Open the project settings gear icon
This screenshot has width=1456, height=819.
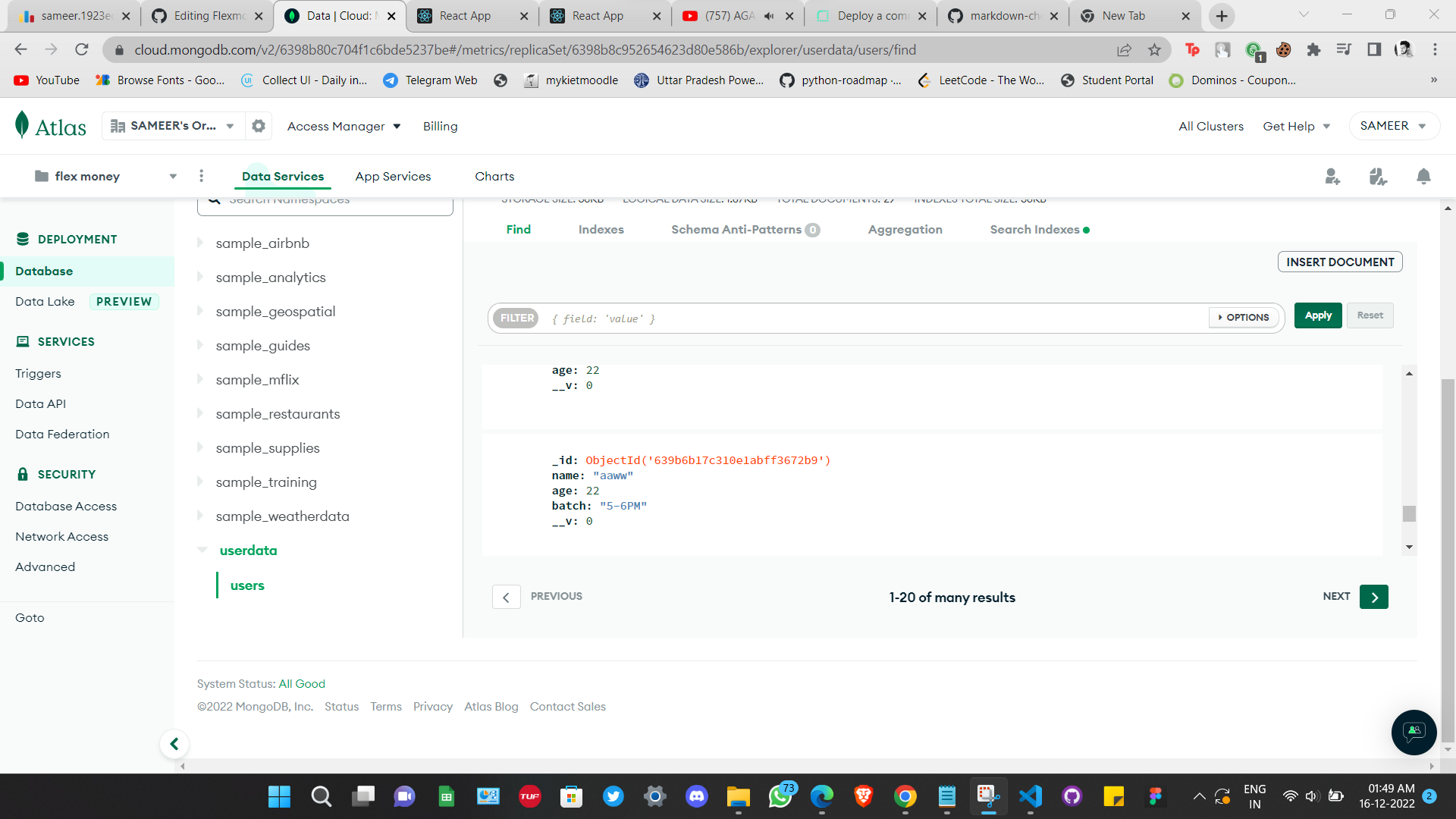click(258, 126)
